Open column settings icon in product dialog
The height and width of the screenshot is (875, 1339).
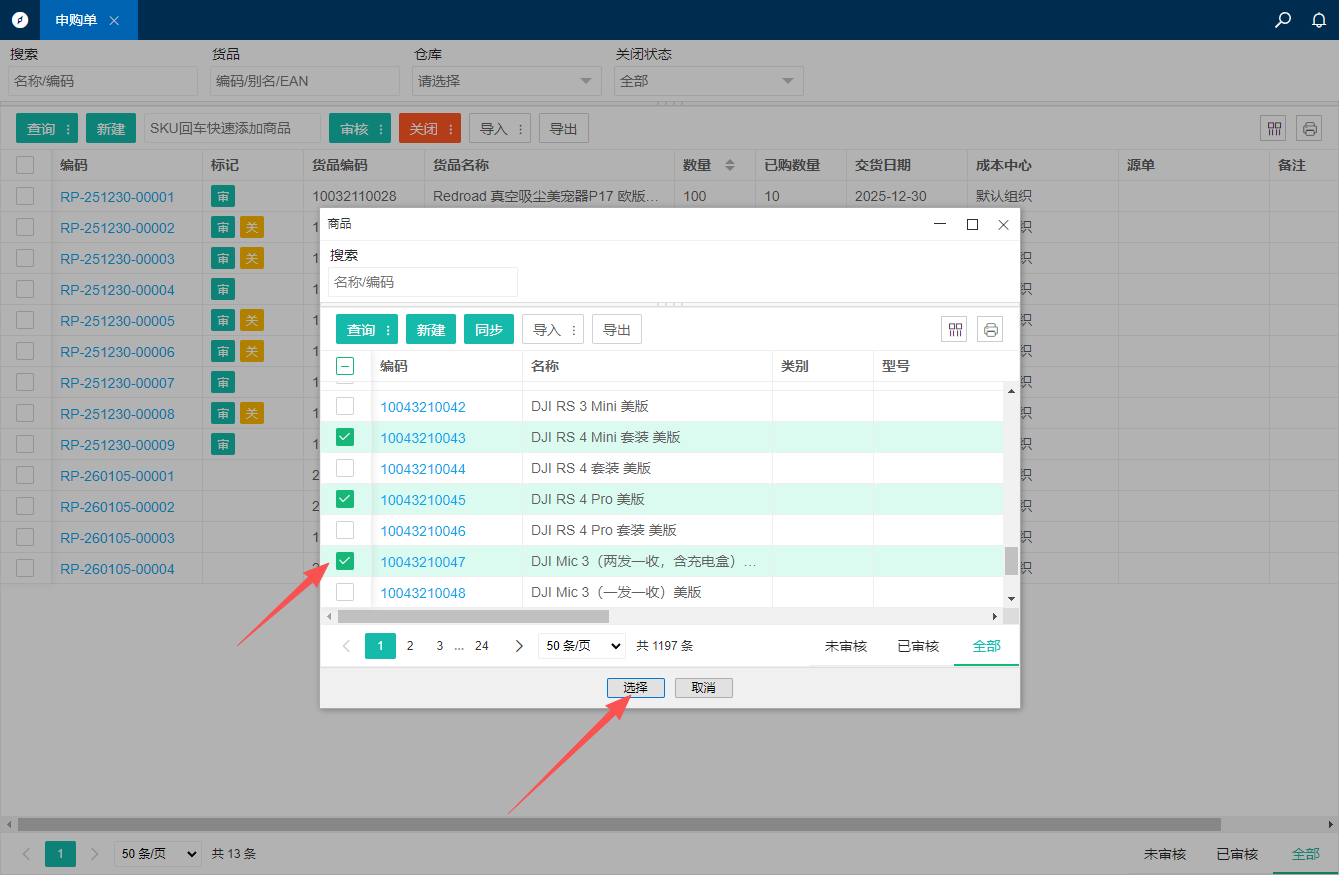click(955, 330)
